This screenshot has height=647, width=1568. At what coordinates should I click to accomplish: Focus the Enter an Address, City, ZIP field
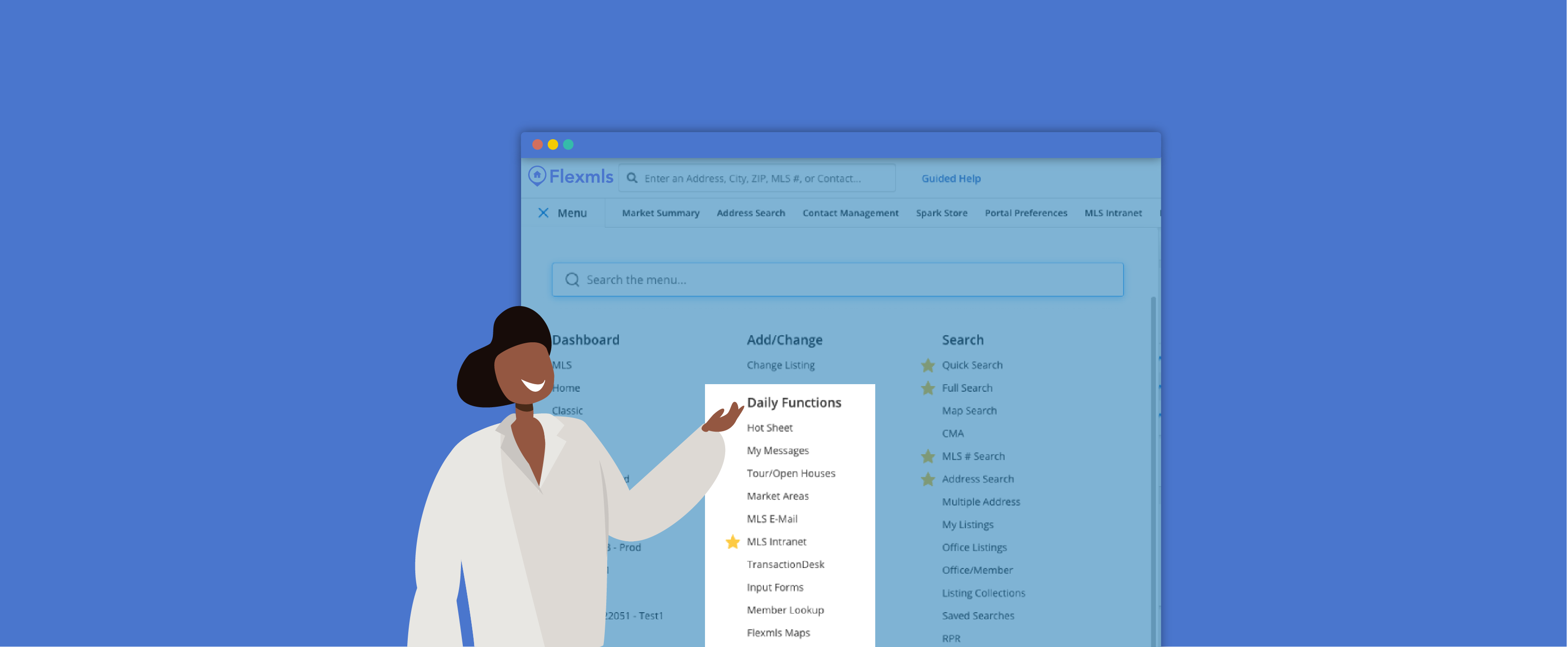pos(757,178)
